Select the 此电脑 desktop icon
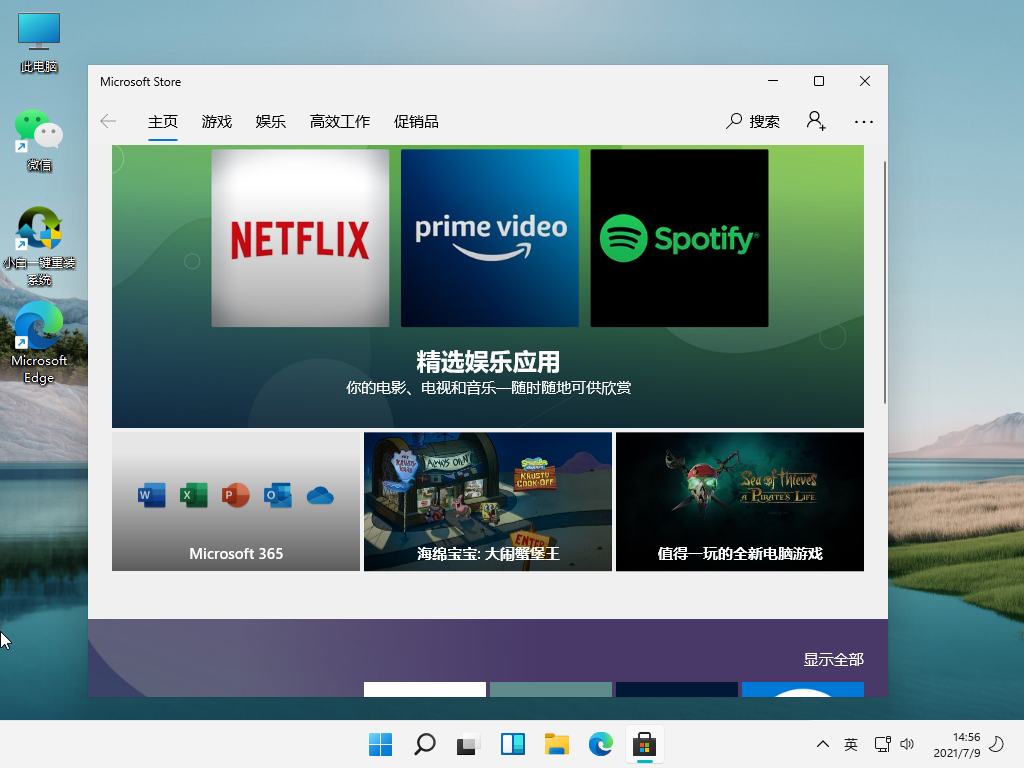The image size is (1024, 768). point(39,43)
